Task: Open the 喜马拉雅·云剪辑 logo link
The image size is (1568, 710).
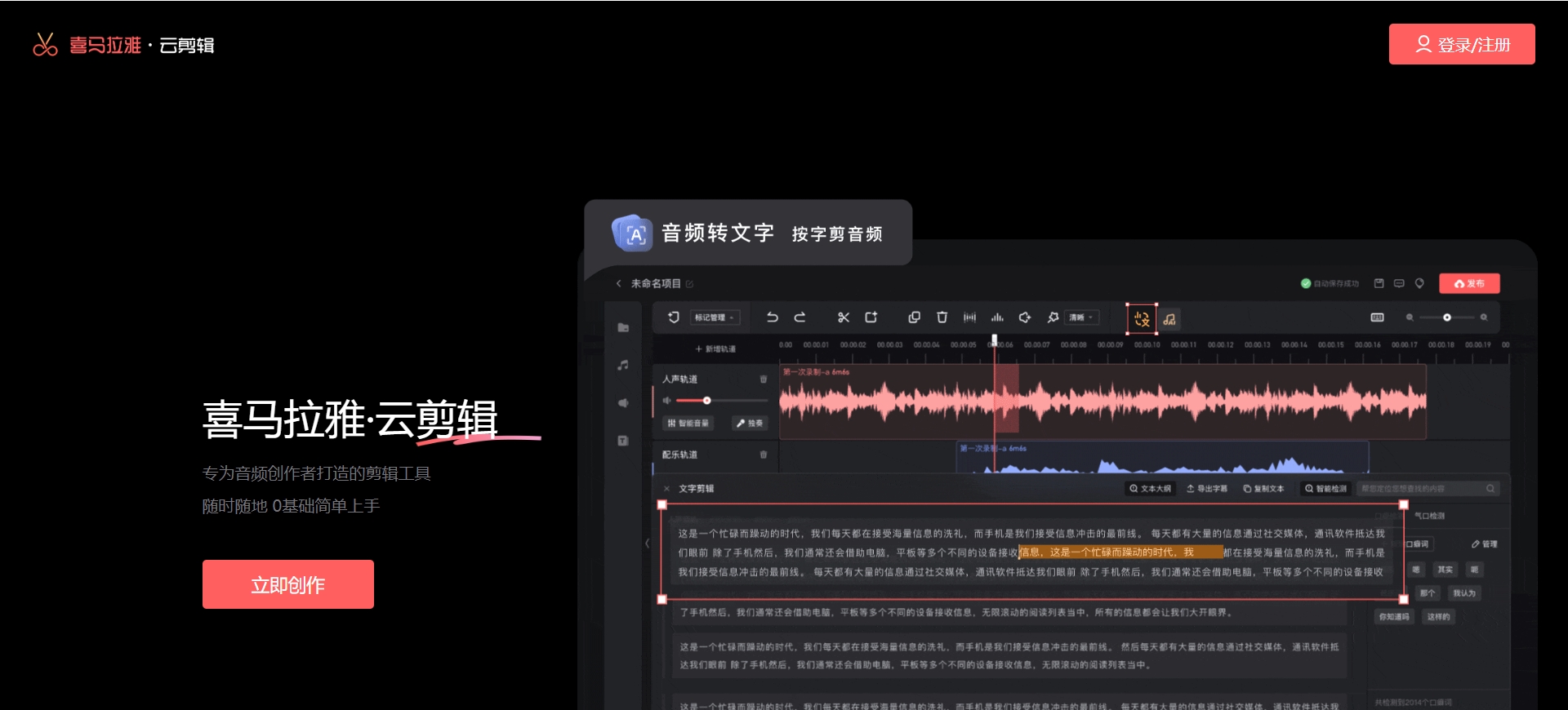Action: coord(123,45)
